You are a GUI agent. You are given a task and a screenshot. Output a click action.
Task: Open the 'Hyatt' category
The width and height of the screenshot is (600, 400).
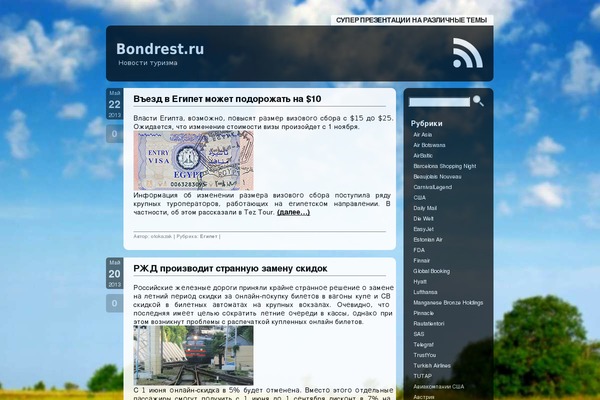click(x=420, y=282)
